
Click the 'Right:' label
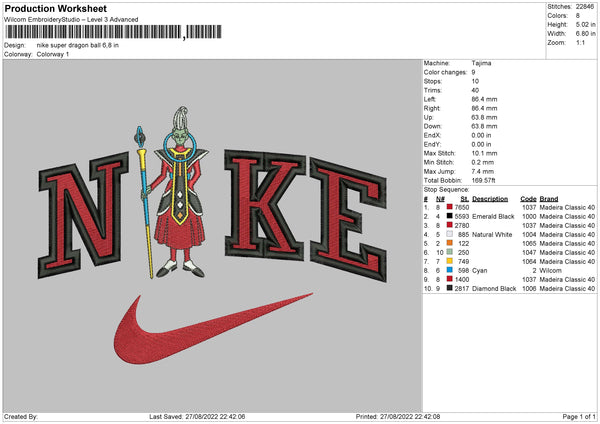click(432, 108)
